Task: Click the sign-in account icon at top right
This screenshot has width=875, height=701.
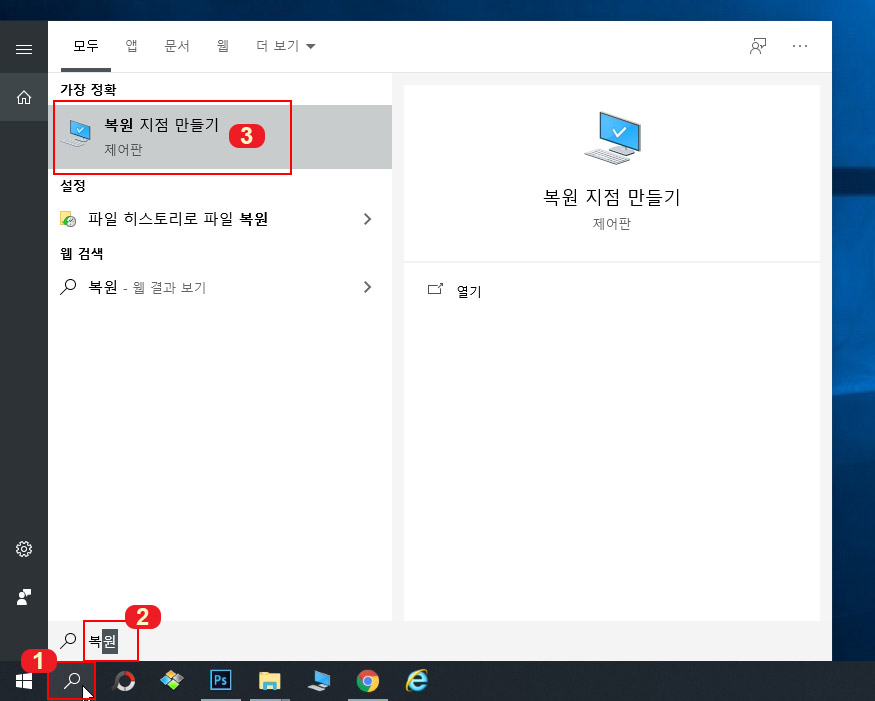Action: 758,46
